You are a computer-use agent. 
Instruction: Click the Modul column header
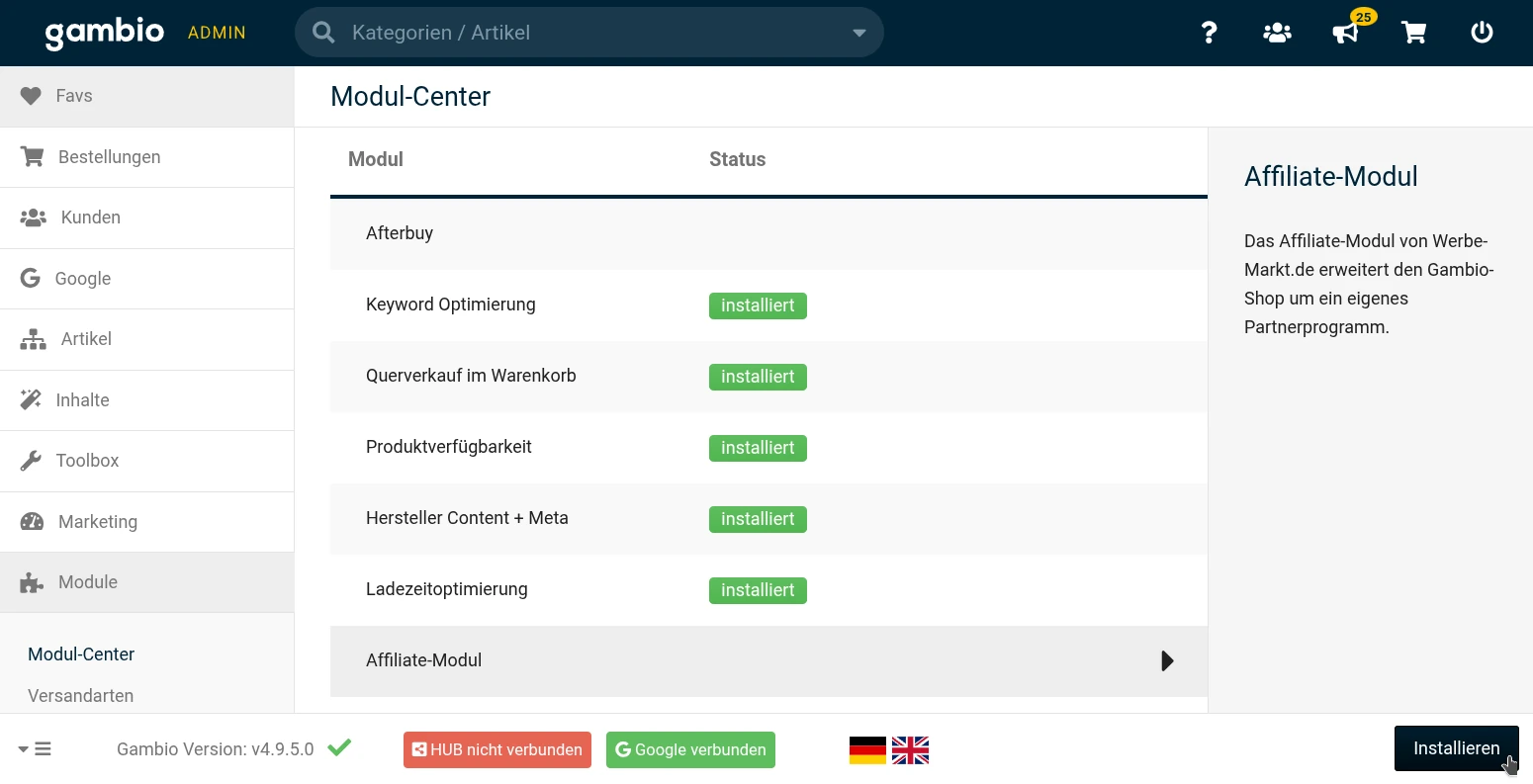coord(376,159)
